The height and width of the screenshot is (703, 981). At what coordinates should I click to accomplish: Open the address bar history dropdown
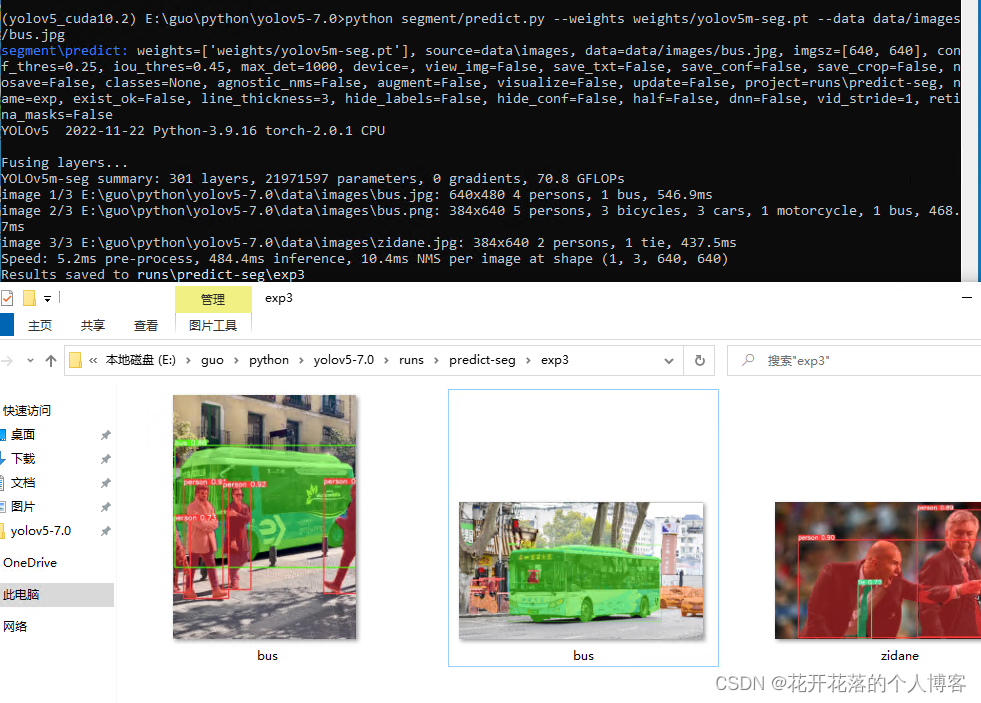coord(669,361)
